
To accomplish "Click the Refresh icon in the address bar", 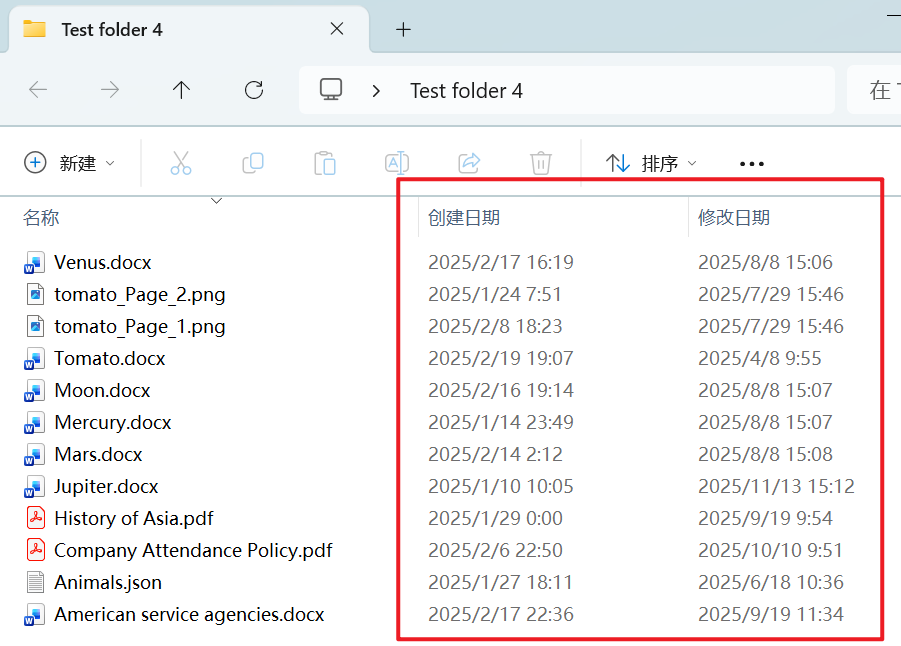I will coord(253,89).
